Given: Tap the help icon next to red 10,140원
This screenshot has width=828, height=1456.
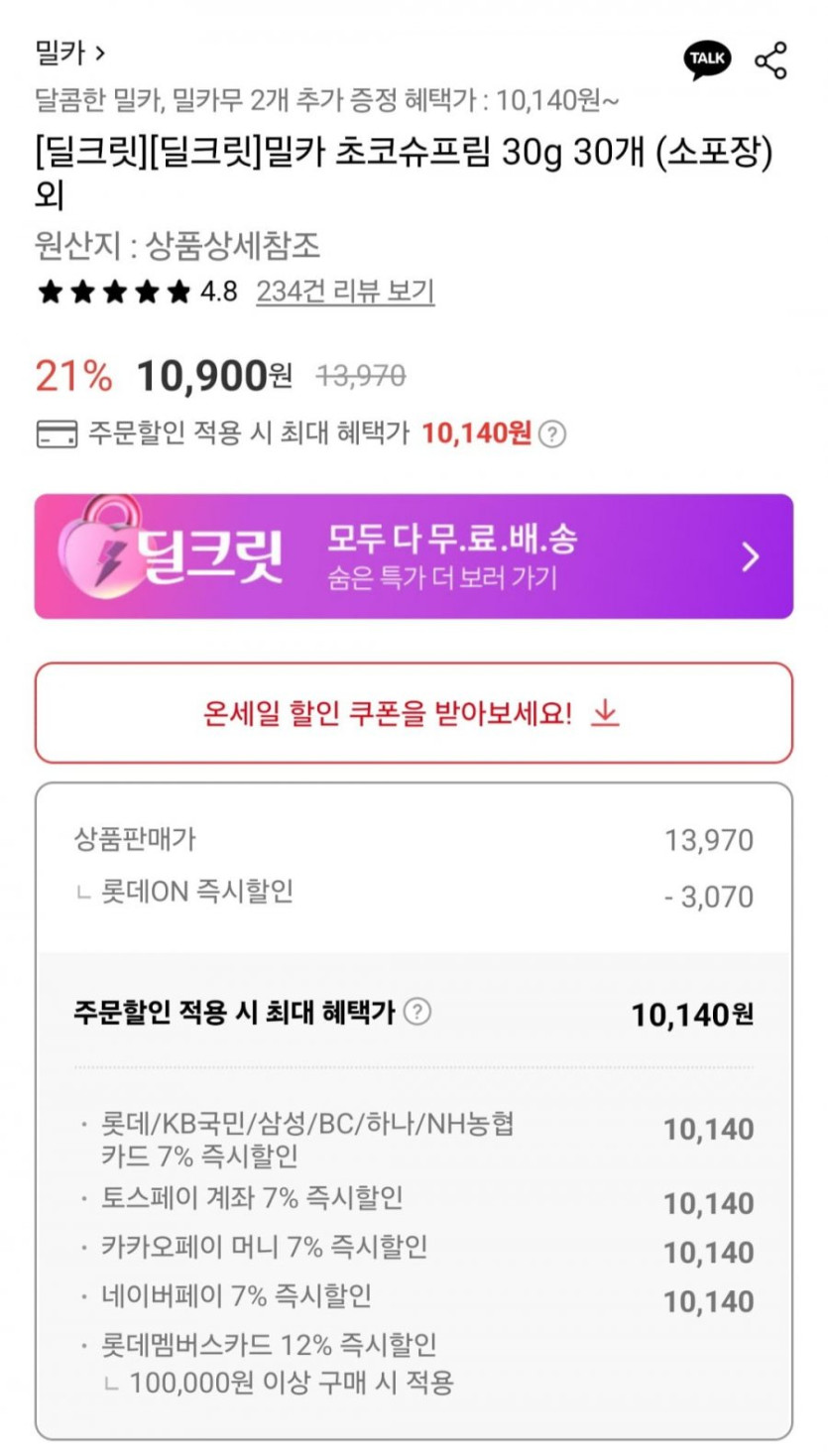Looking at the screenshot, I should (553, 434).
